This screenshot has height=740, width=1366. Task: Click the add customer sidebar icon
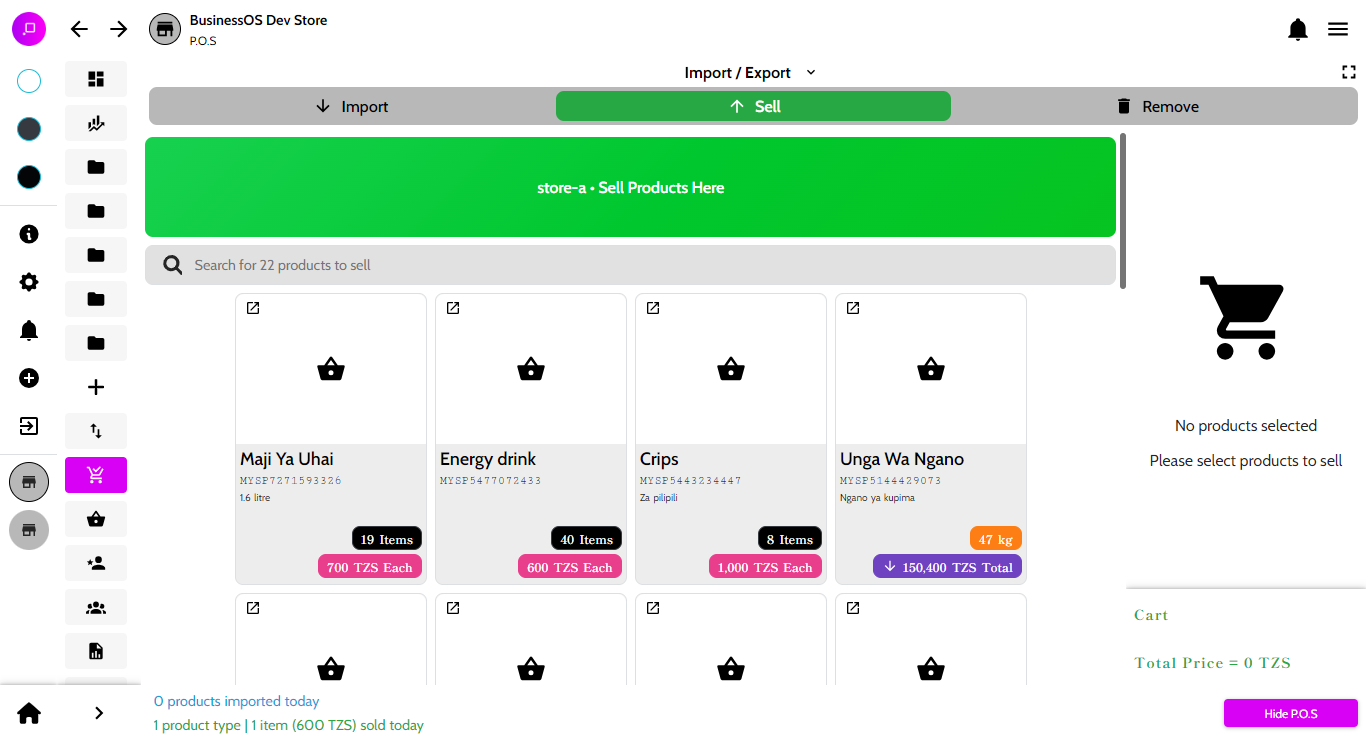click(96, 563)
